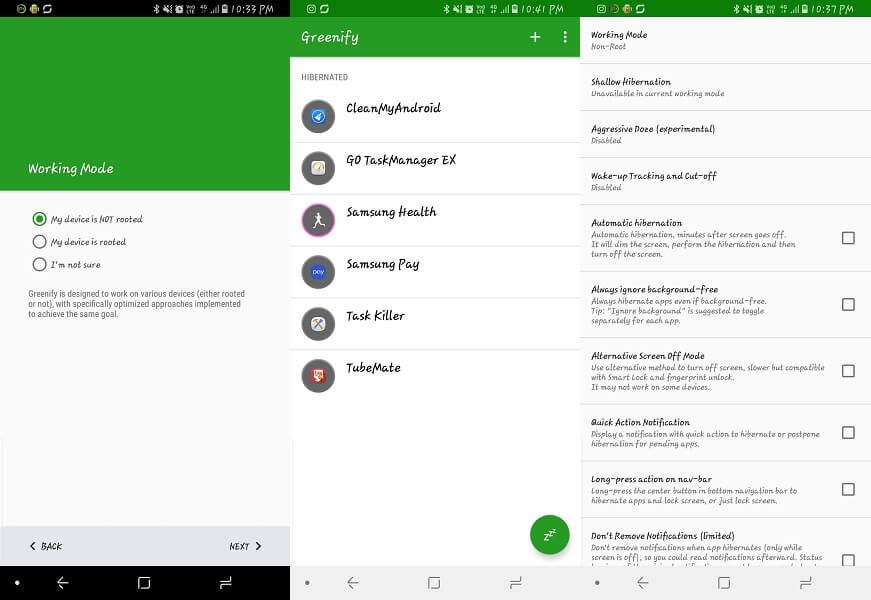Tap the recents button in the settings screen nav bar
The height and width of the screenshot is (600, 871).
pos(805,583)
